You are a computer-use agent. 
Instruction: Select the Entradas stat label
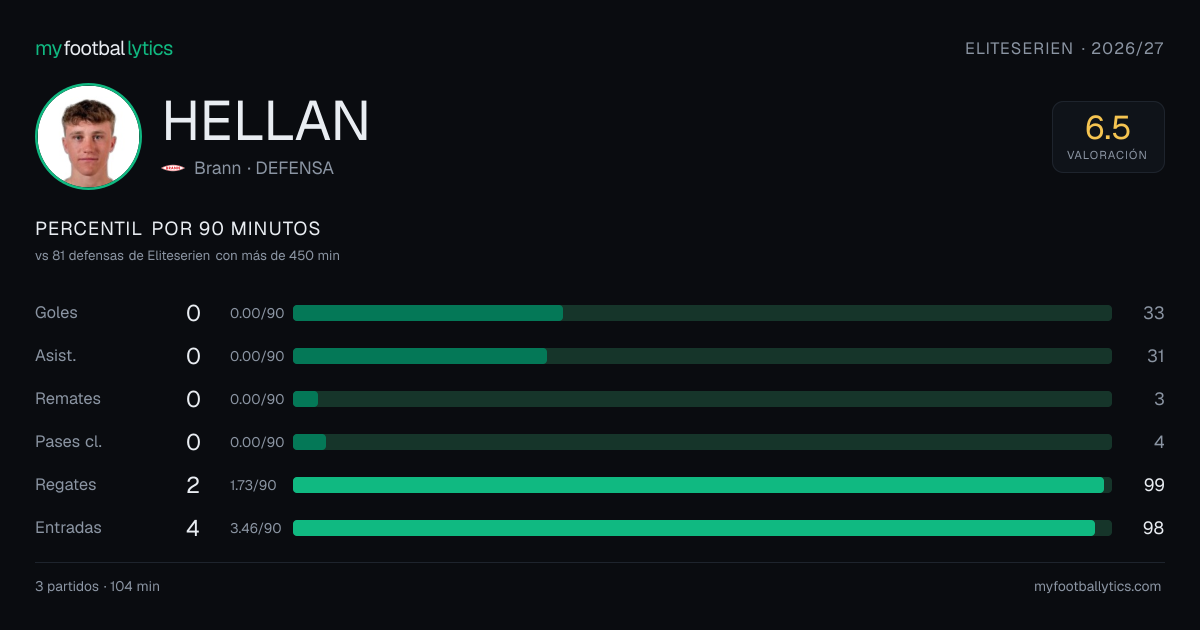coord(68,528)
